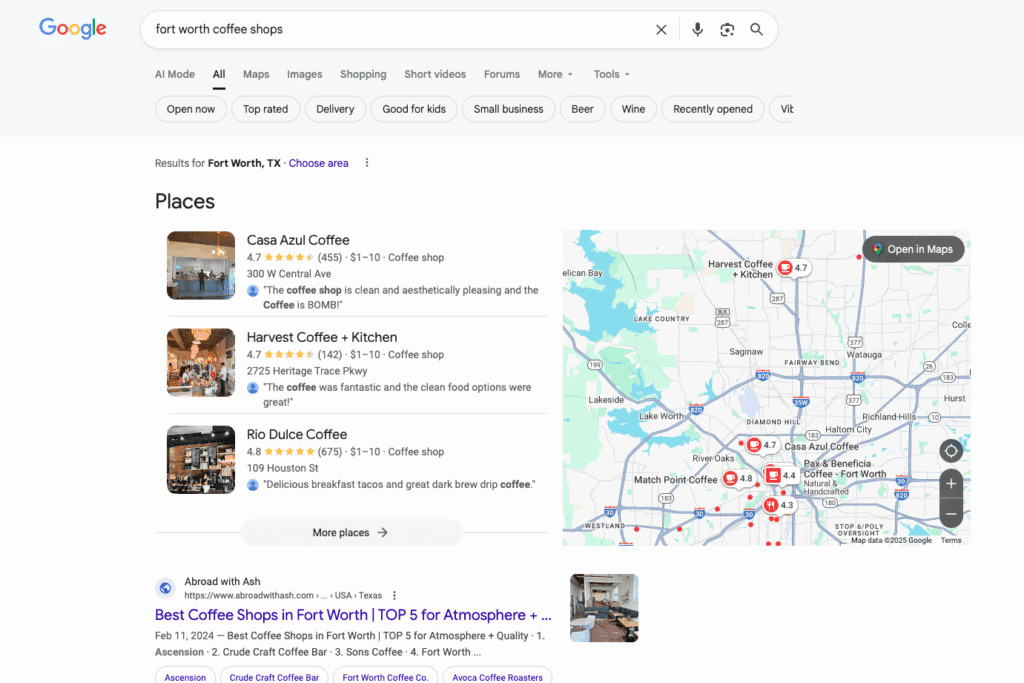Screen dimensions: 1024x683
Task: Click the search magnifier icon
Action: [x=756, y=30]
